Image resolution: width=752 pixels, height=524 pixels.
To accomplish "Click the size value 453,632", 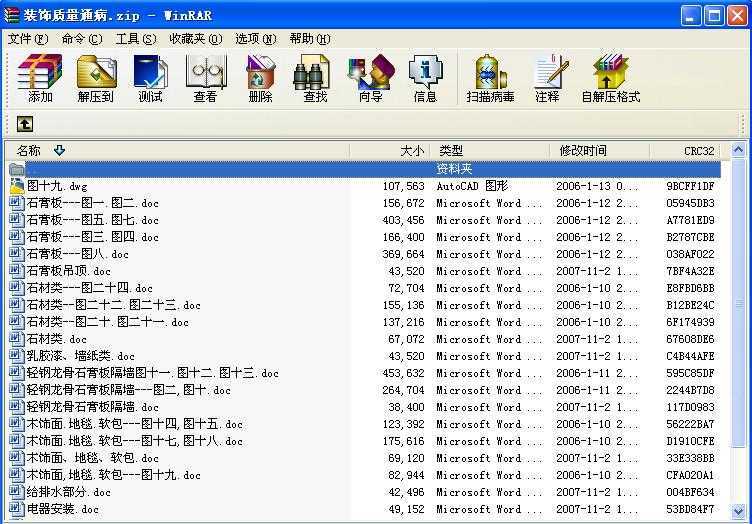I will tap(403, 373).
